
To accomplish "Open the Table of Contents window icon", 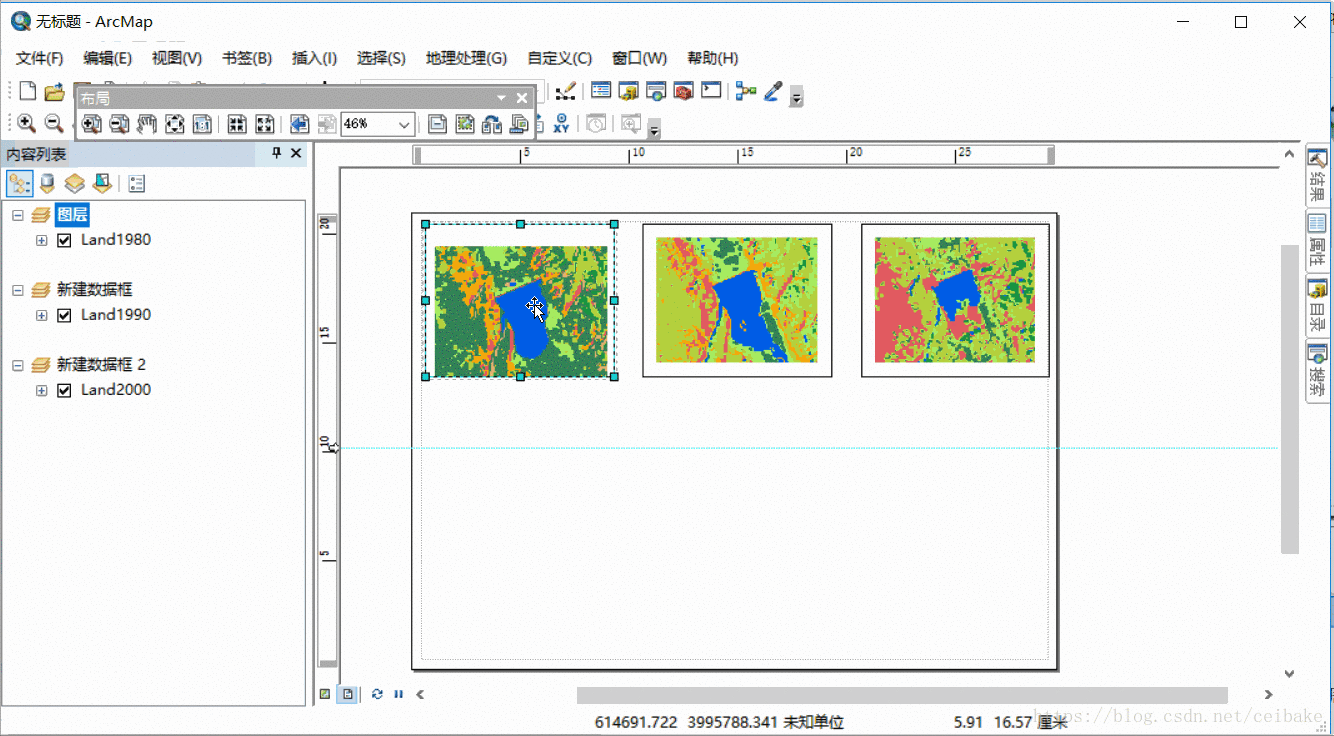I will [x=601, y=91].
